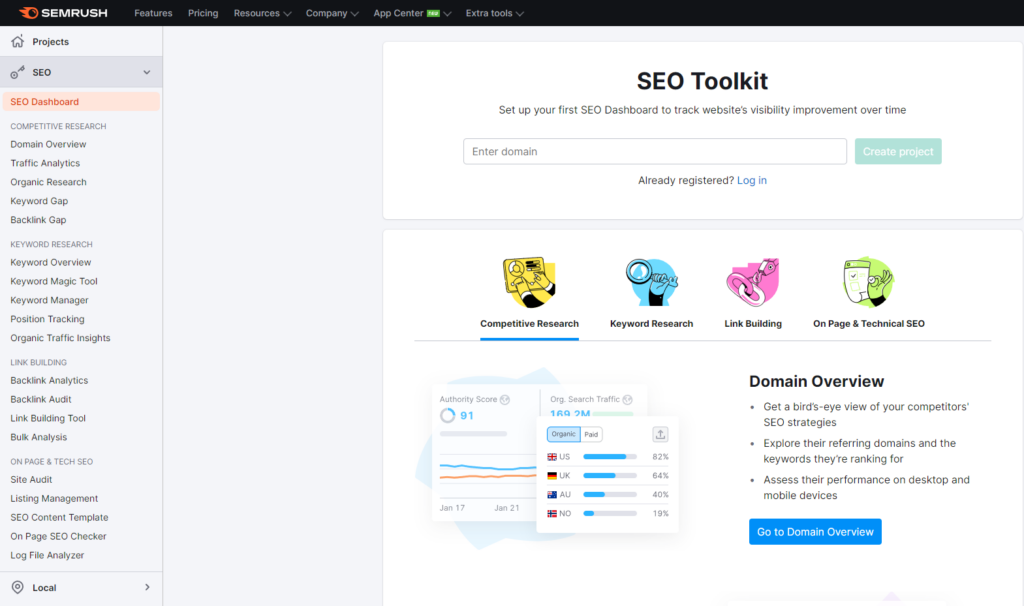Toggle Paid in the traffic preview
This screenshot has width=1024, height=606.
[591, 434]
